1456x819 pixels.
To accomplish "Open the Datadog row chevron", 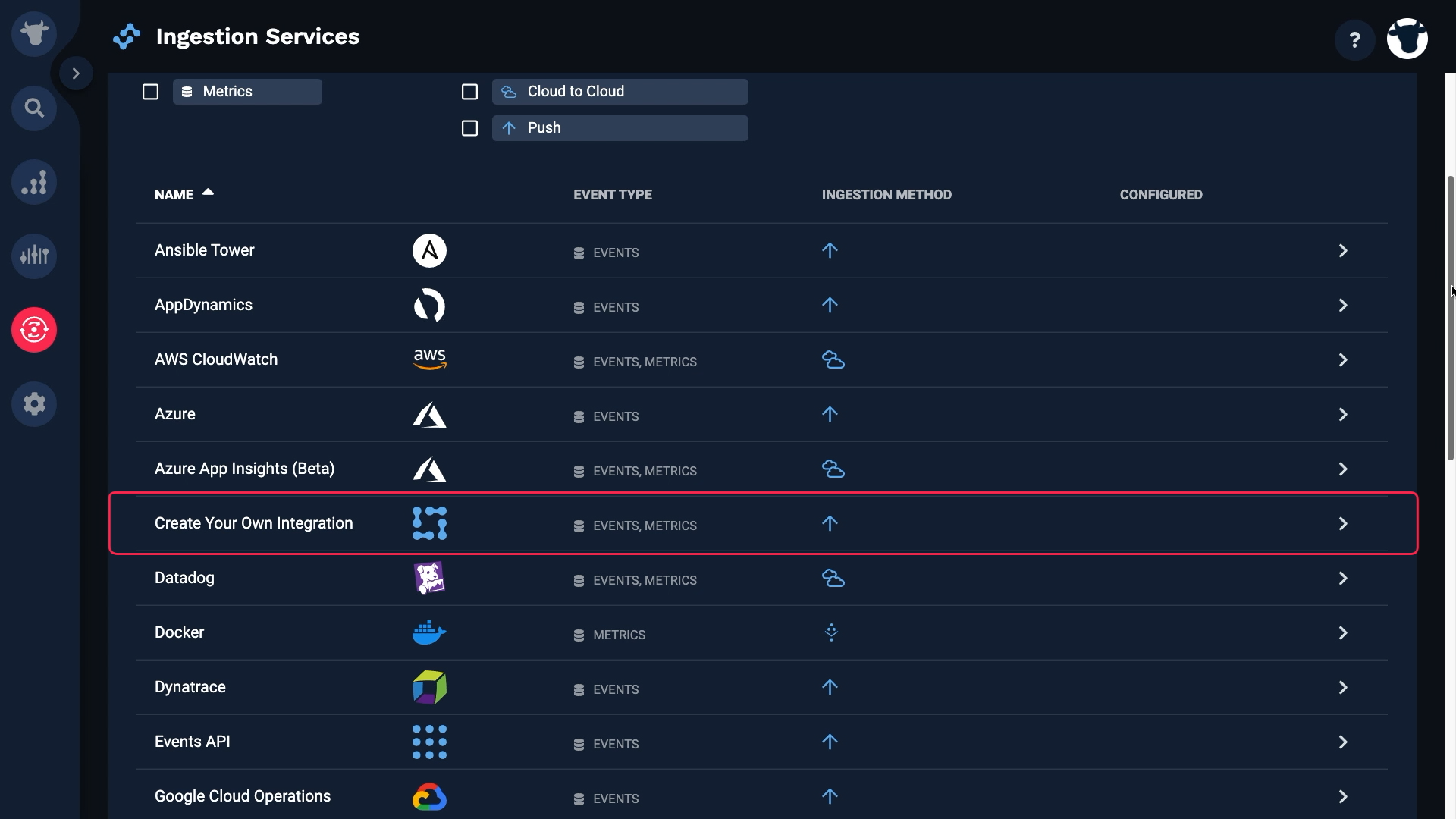I will pos(1342,579).
